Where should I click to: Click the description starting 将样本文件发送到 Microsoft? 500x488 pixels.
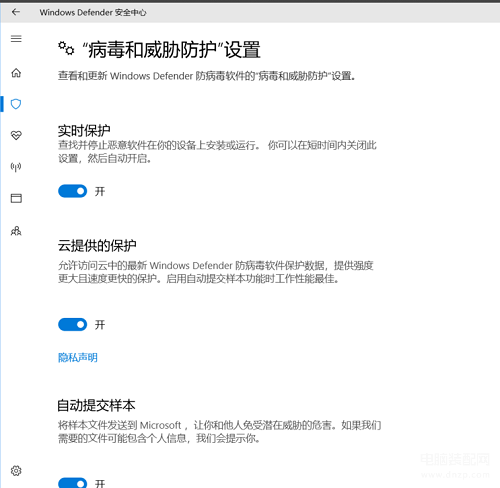(x=219, y=432)
